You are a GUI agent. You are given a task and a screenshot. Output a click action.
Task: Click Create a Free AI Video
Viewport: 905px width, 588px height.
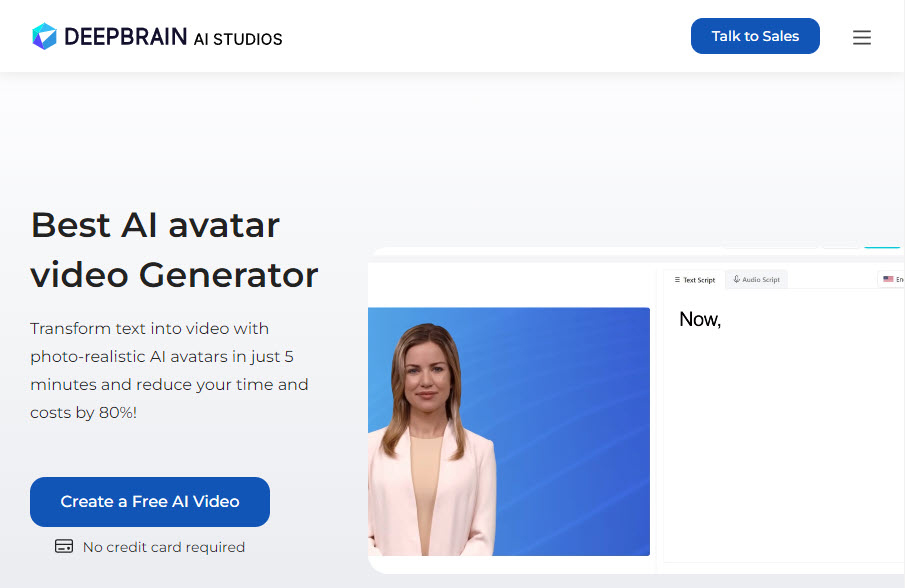[150, 501]
